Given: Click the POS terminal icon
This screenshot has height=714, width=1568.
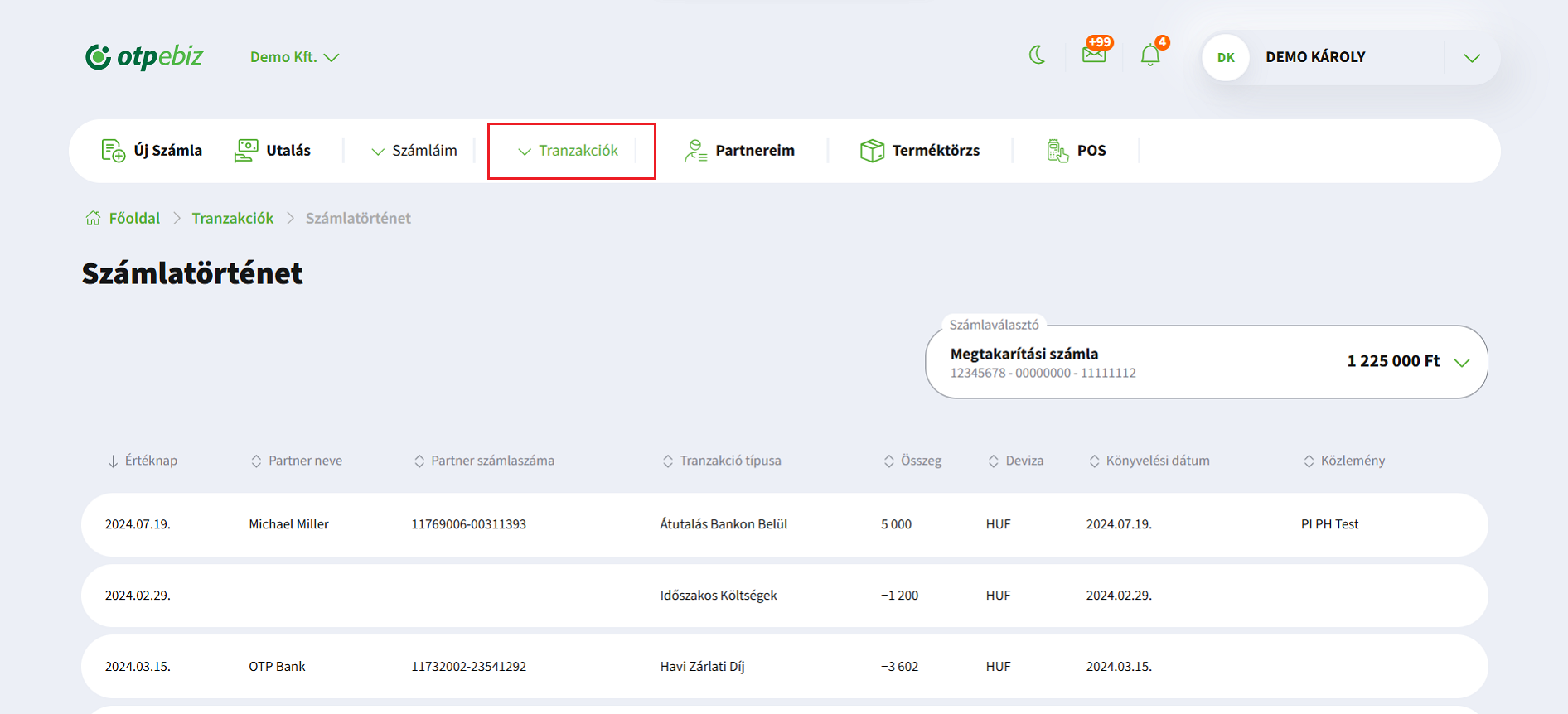Looking at the screenshot, I should click(x=1057, y=151).
